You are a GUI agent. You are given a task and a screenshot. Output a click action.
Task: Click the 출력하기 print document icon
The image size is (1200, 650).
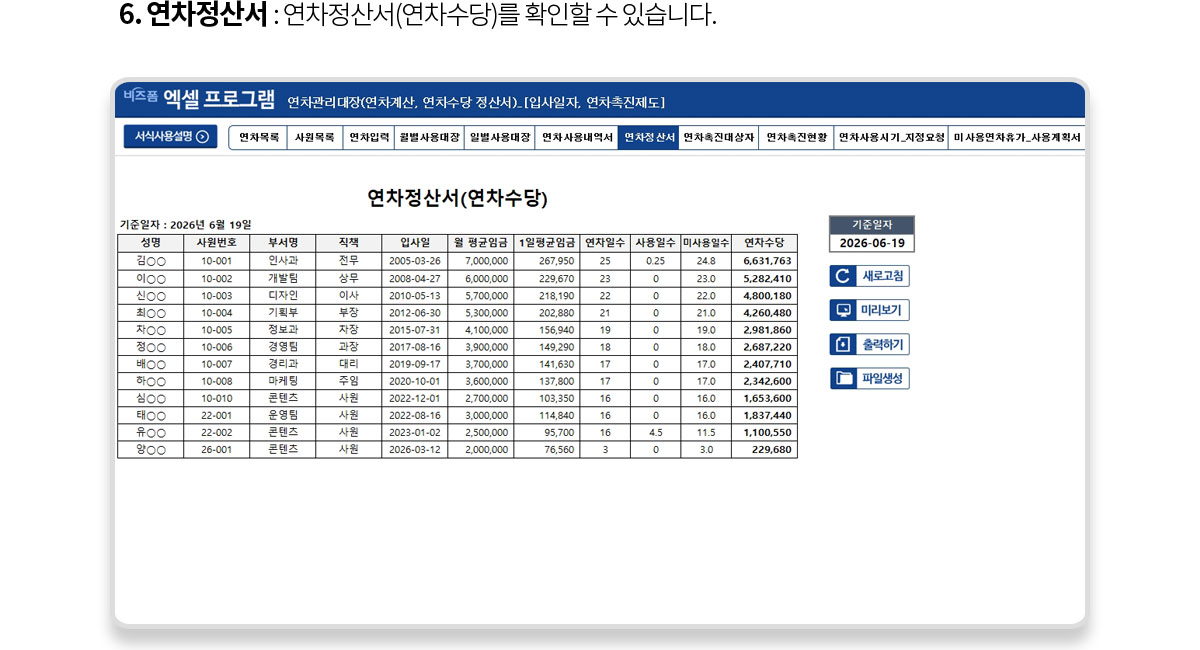pos(842,345)
